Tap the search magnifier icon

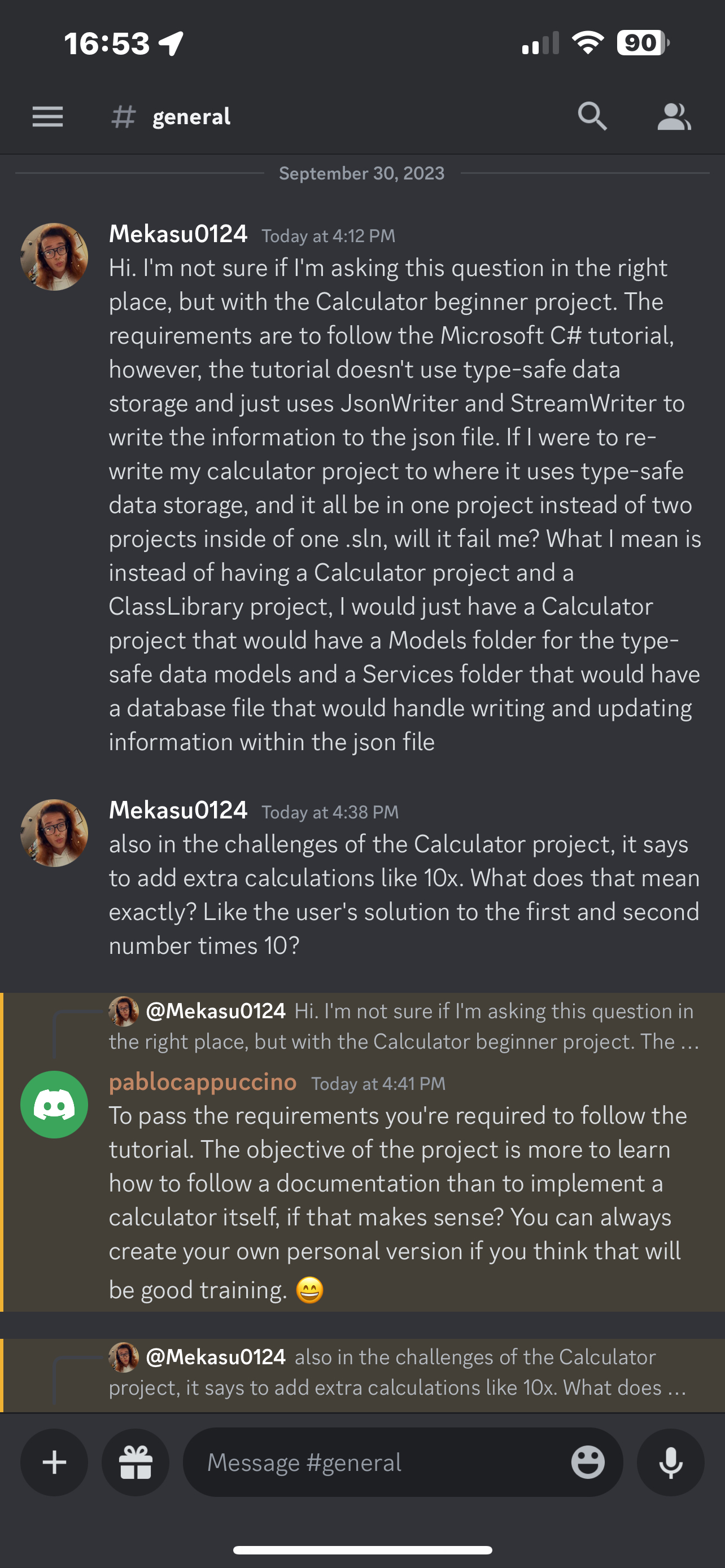point(592,116)
